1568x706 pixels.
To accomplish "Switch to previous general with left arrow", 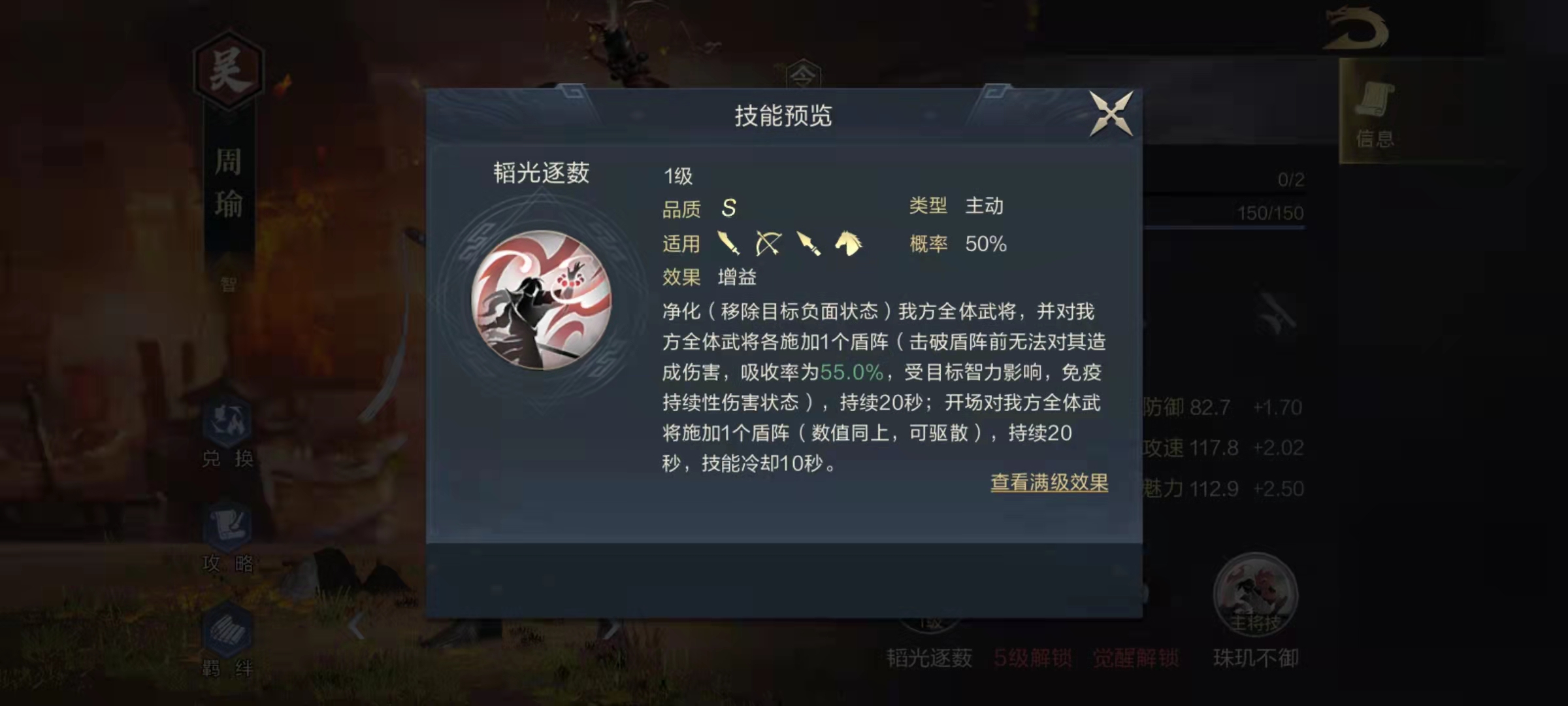I will [x=356, y=628].
